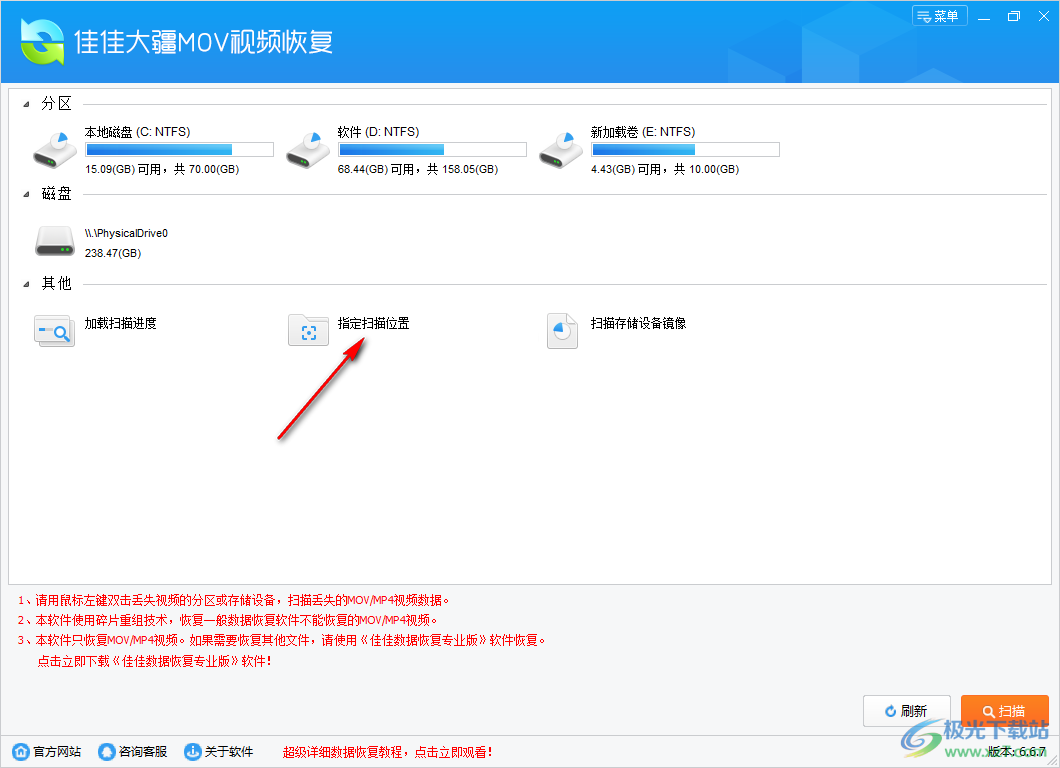The height and width of the screenshot is (768, 1060).
Task: Open the 指定扫描位置 (specify scan location) icon
Action: tap(308, 330)
